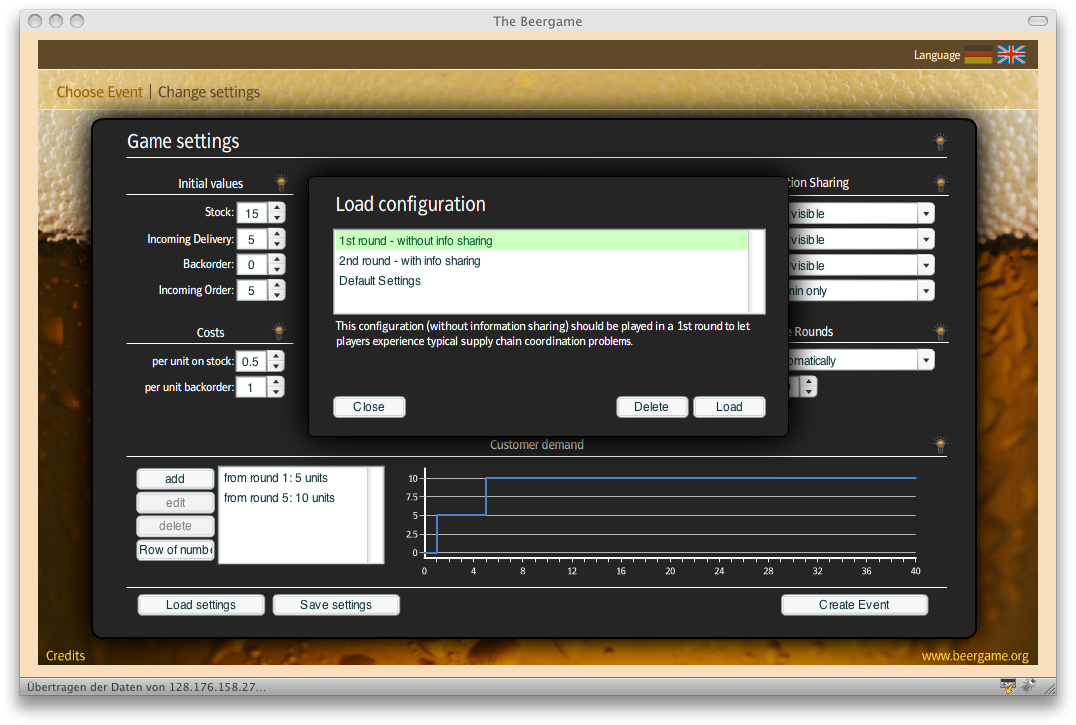Click the Rounds hint lightbulb
This screenshot has height=725, width=1076.
[x=940, y=332]
